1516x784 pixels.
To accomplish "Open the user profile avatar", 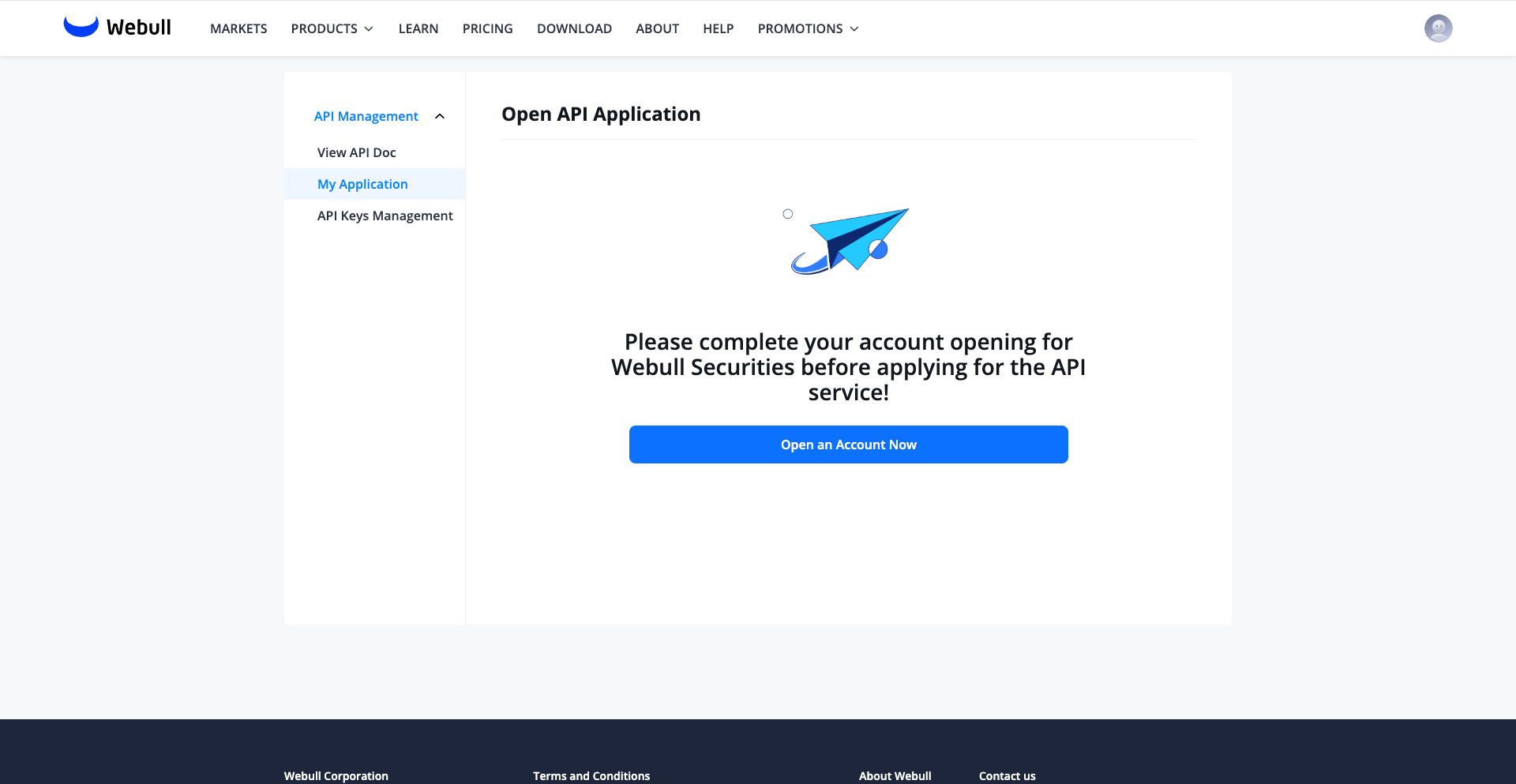I will pos(1438,28).
